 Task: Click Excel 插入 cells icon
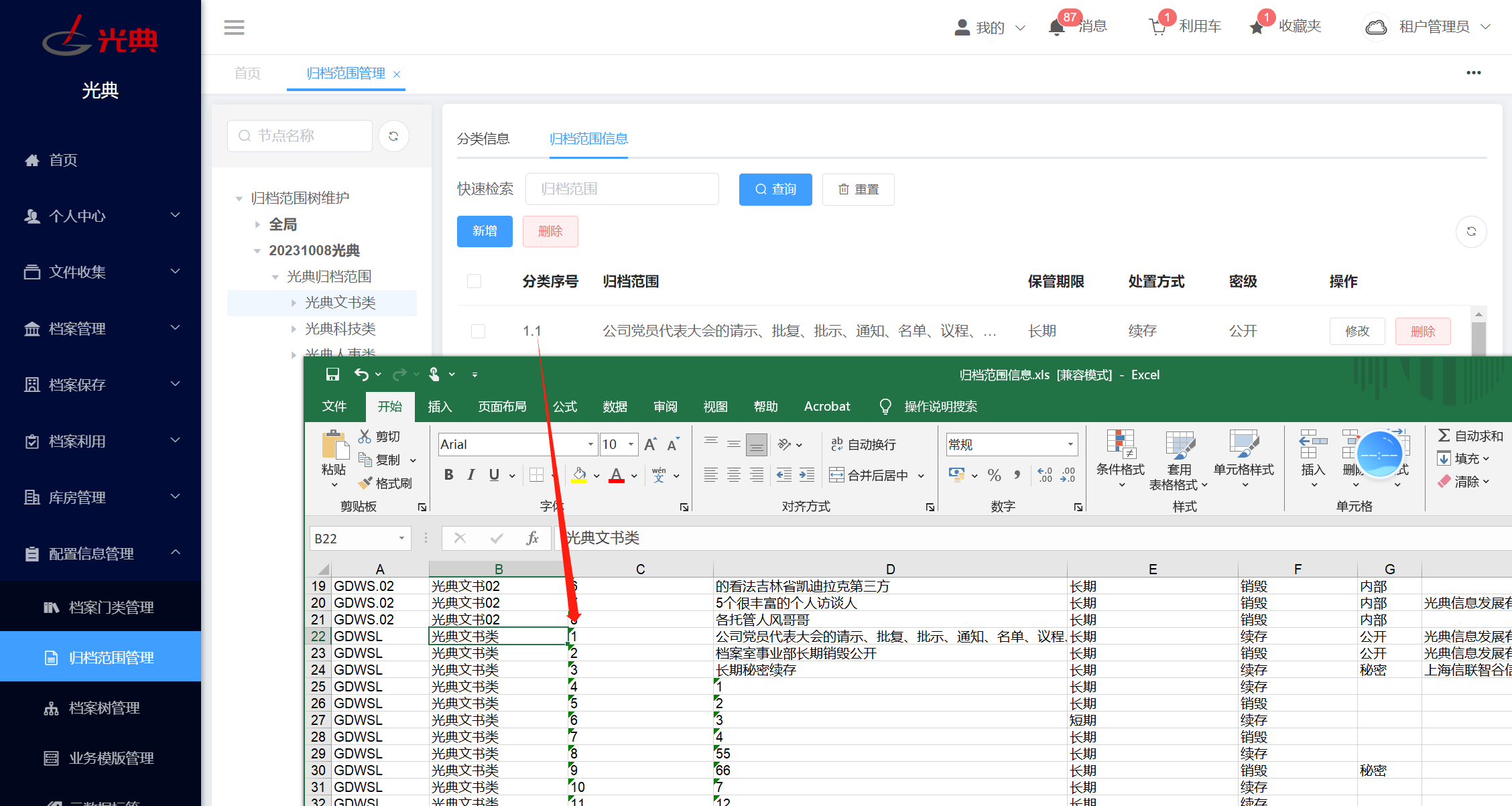coord(1314,444)
